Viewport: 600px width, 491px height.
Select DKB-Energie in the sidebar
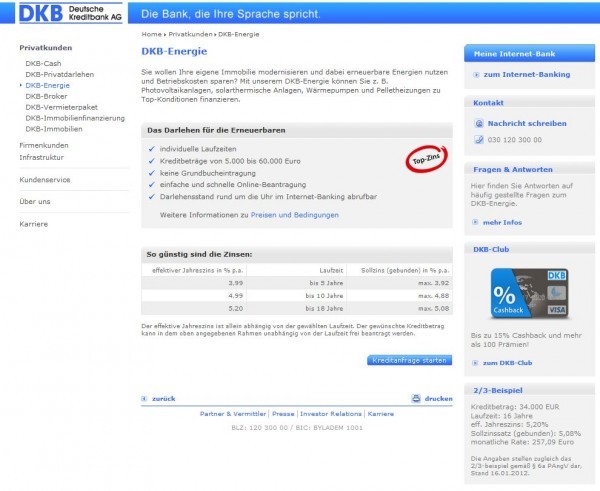[x=47, y=86]
